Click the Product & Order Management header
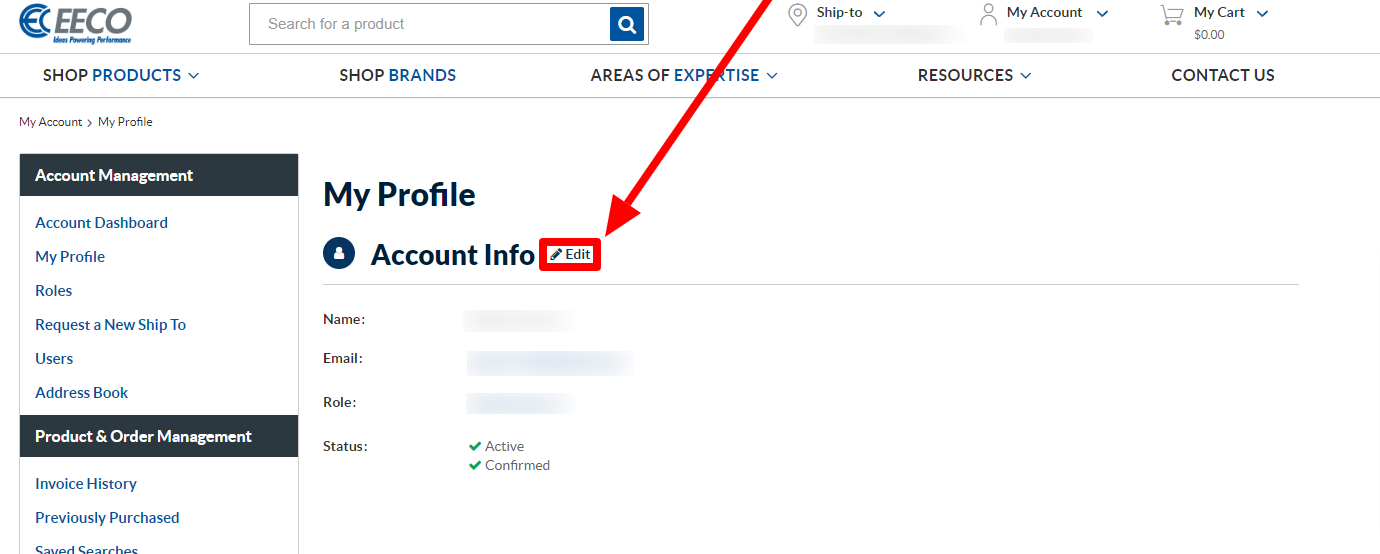 159,436
